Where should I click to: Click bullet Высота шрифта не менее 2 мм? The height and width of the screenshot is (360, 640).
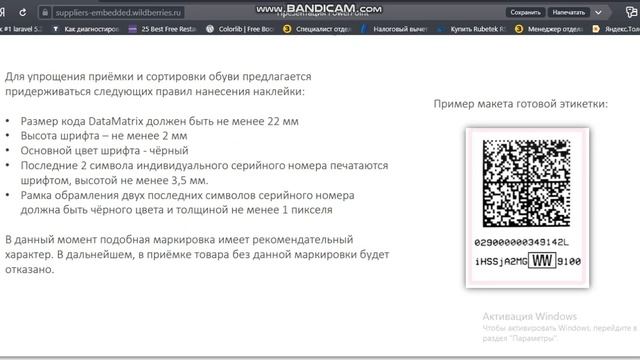coord(104,136)
